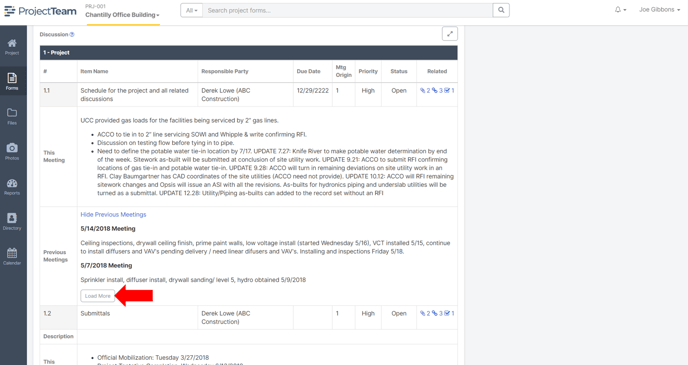Open the Reports sidebar icon

click(12, 186)
